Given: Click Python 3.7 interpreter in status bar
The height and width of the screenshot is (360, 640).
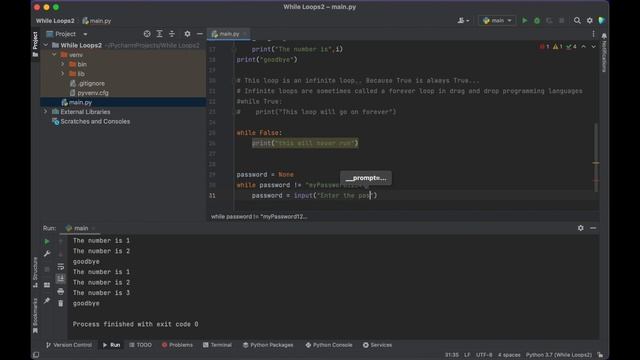Looking at the screenshot, I should [x=559, y=355].
